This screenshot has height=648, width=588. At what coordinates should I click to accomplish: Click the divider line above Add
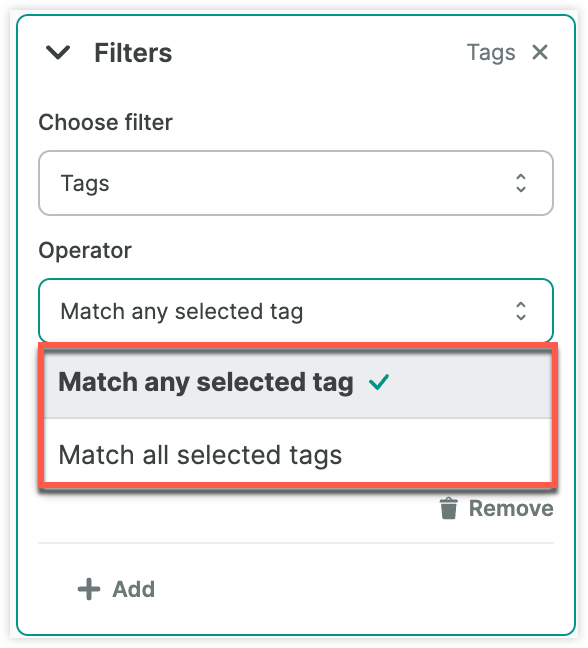coord(296,543)
